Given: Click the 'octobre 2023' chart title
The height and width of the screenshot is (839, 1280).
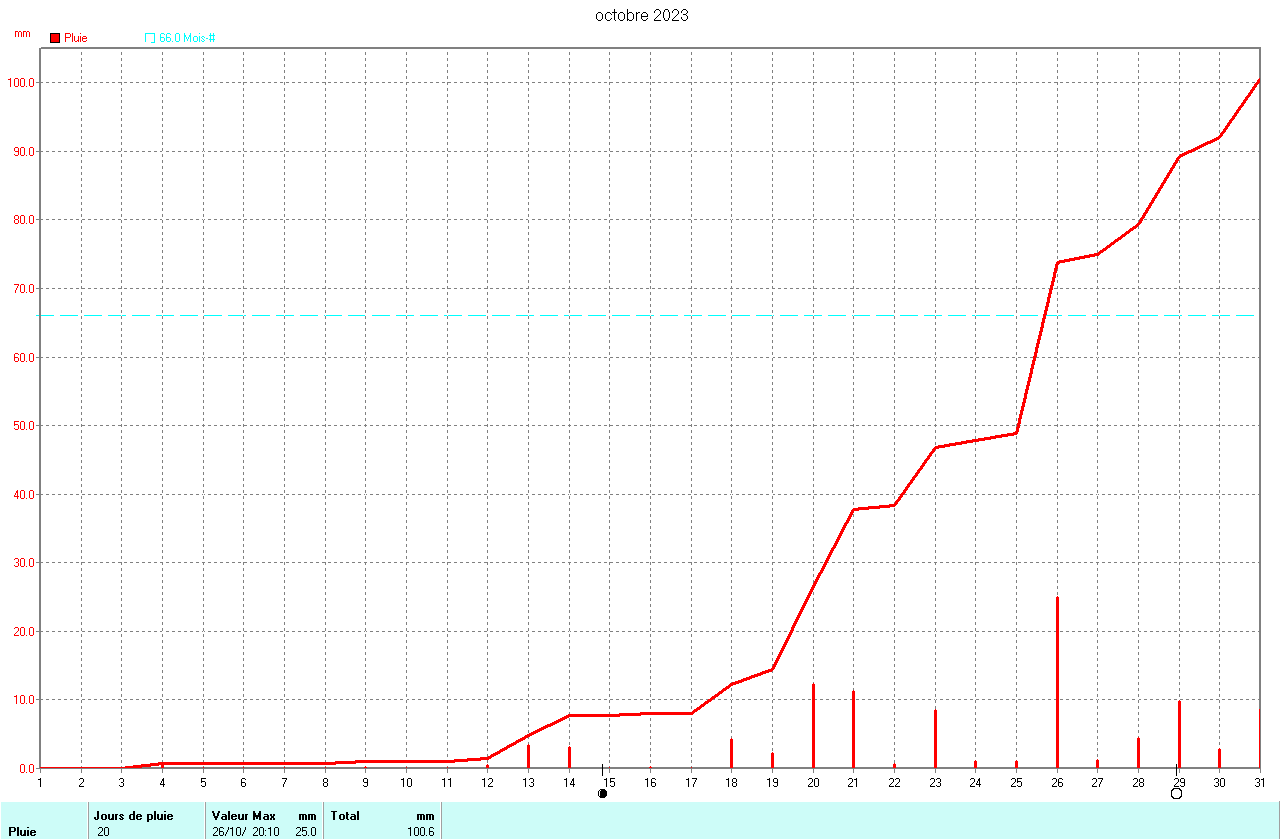Looking at the screenshot, I should [x=641, y=16].
